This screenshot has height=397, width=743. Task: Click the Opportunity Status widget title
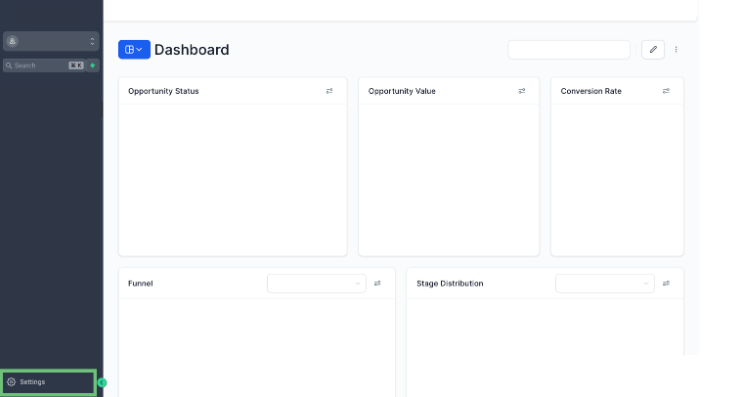pos(163,91)
